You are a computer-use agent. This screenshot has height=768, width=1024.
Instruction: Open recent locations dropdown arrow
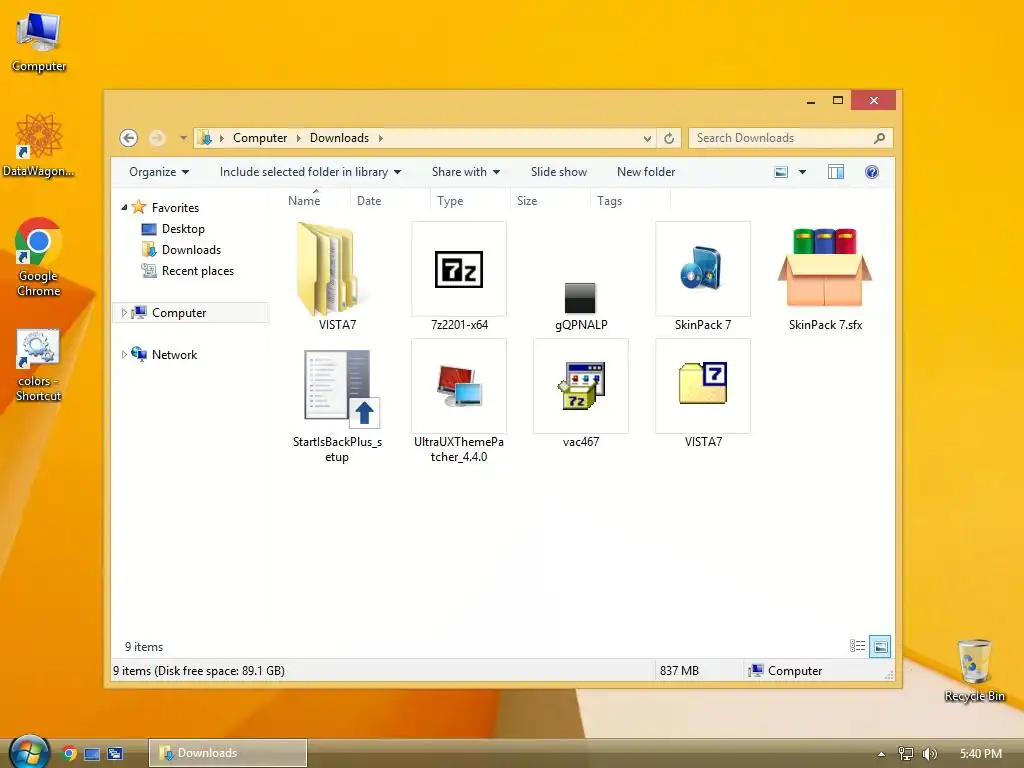[183, 138]
